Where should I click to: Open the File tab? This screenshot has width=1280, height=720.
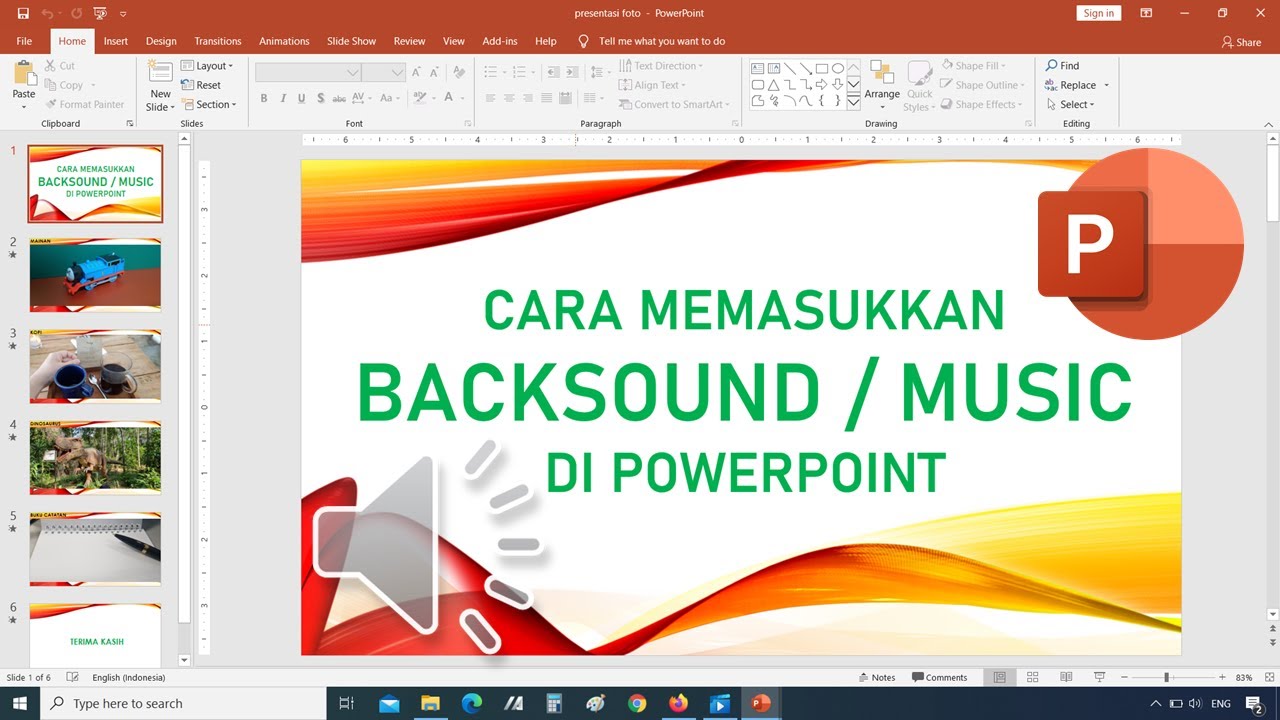(x=24, y=41)
